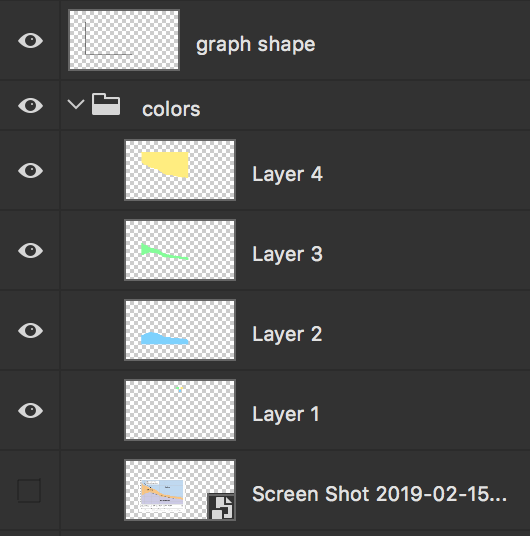
Task: Click the Screen Shot 2019-02-15 layer name
Action: pos(380,494)
